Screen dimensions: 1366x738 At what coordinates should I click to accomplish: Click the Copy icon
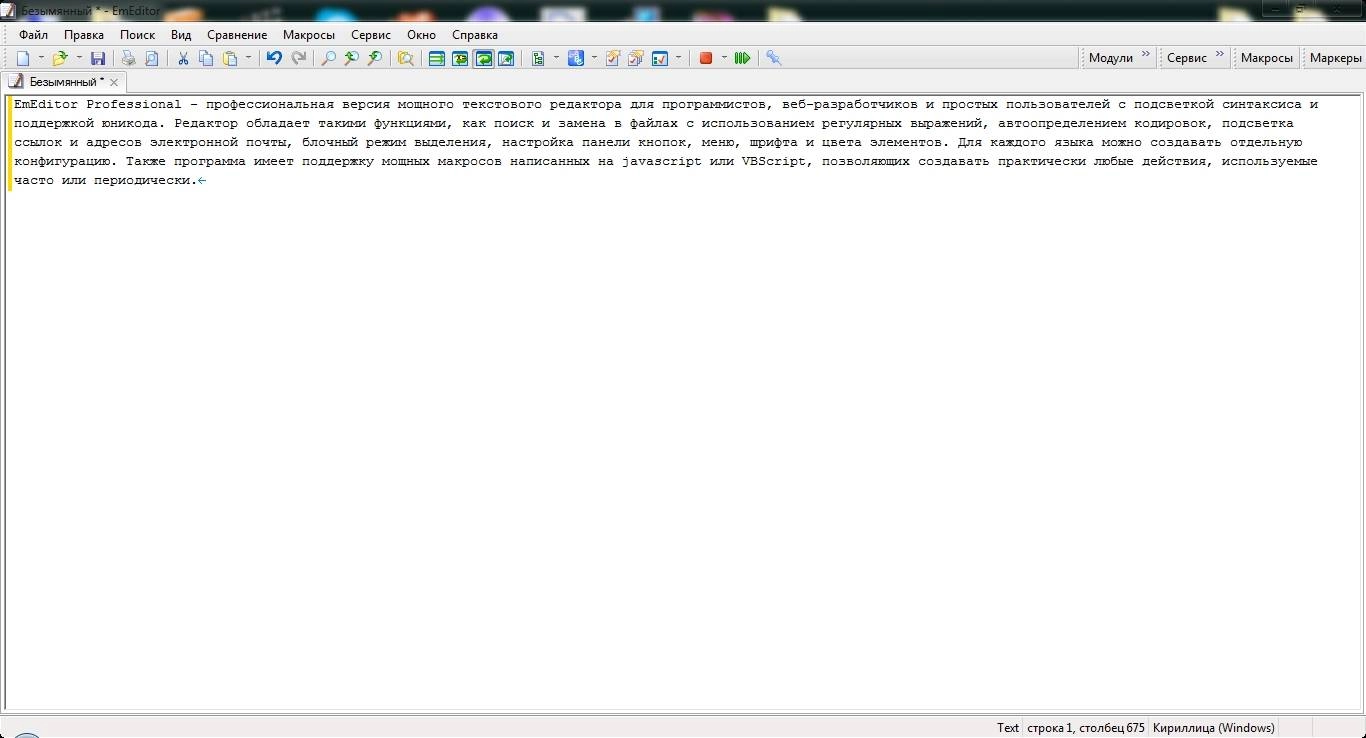coord(206,58)
